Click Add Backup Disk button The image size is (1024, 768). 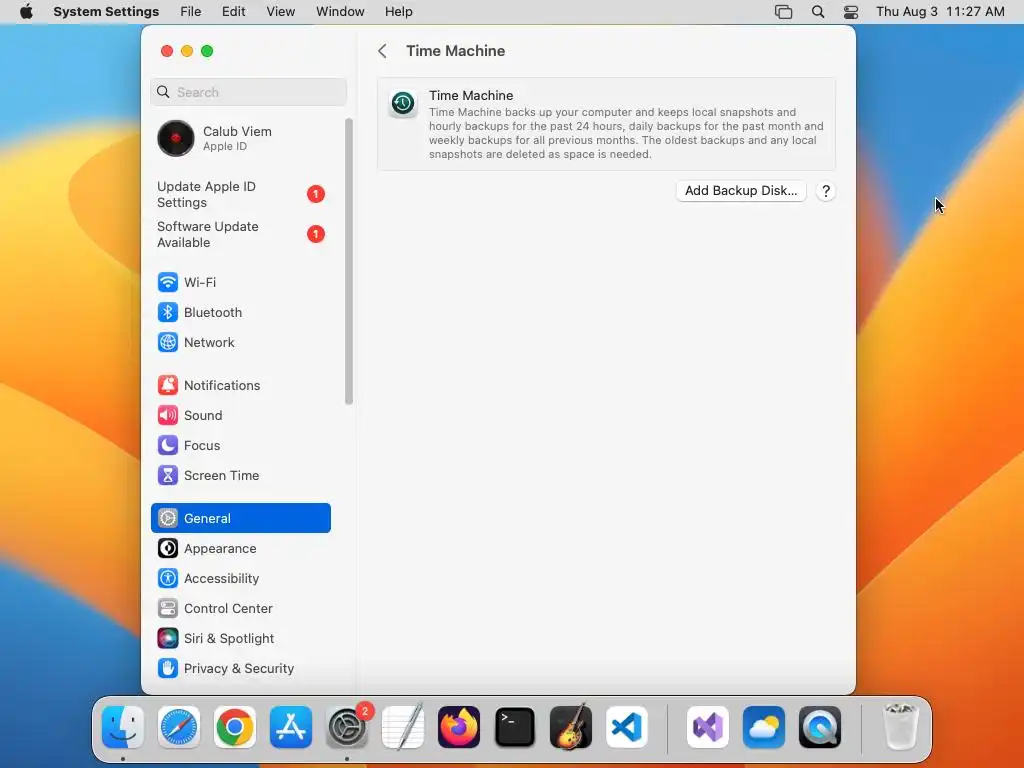click(x=741, y=191)
